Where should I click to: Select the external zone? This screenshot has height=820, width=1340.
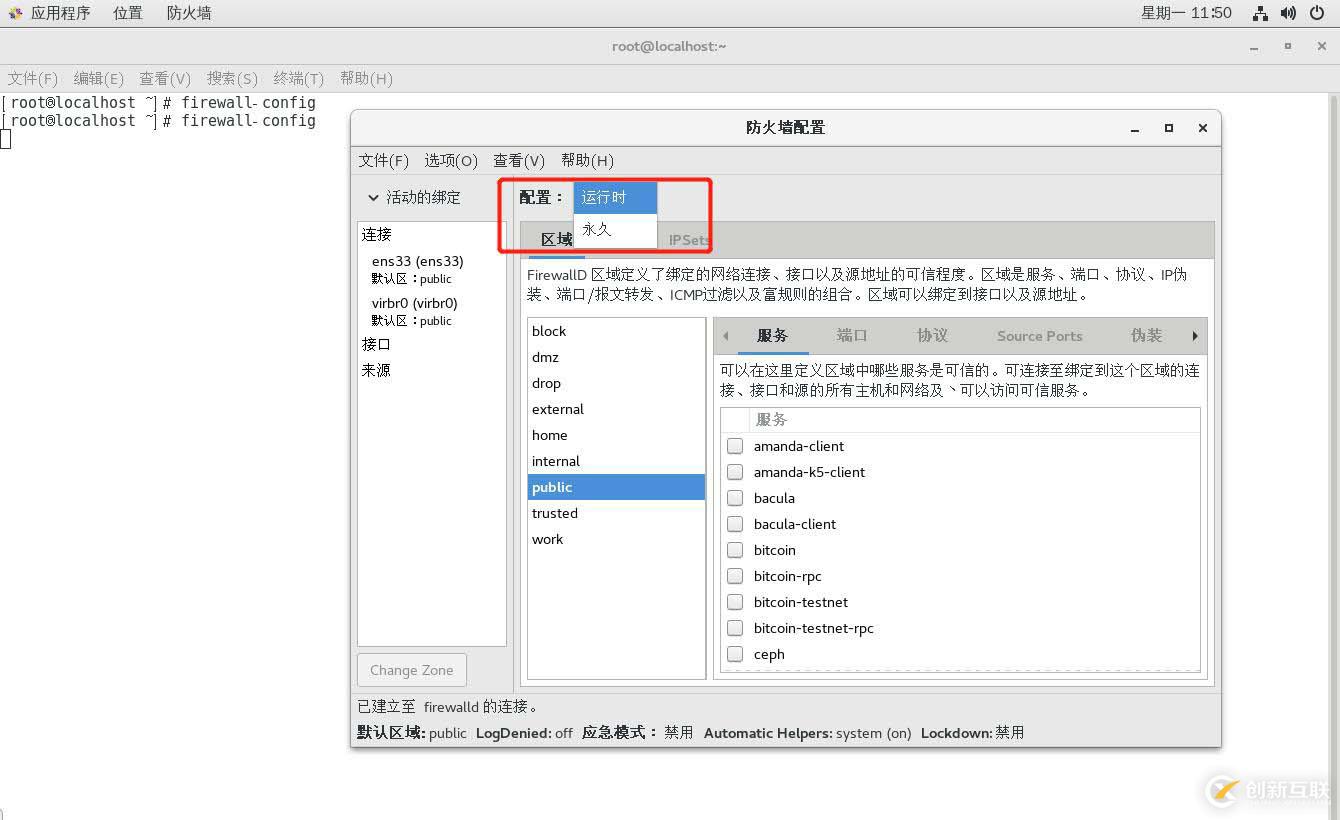[x=616, y=409]
